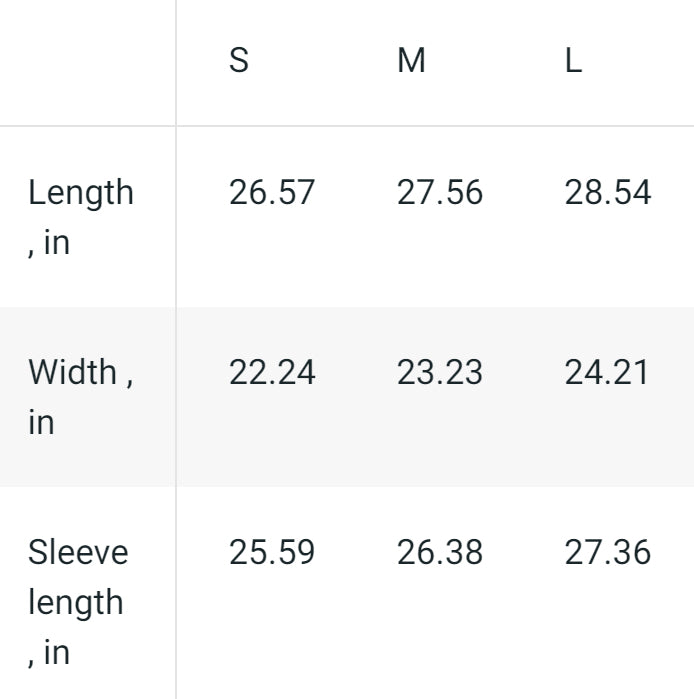Click the 'in' unit below the Width label
This screenshot has height=699, width=694.
point(41,423)
